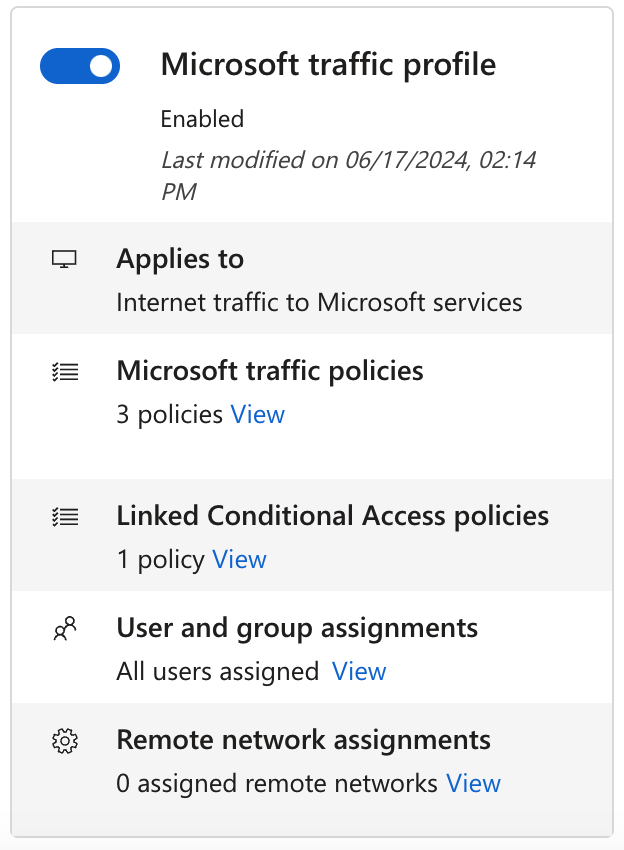The image size is (624, 850).
Task: Click the list icon beside Linked Conditional Access policies
Action: tap(64, 517)
